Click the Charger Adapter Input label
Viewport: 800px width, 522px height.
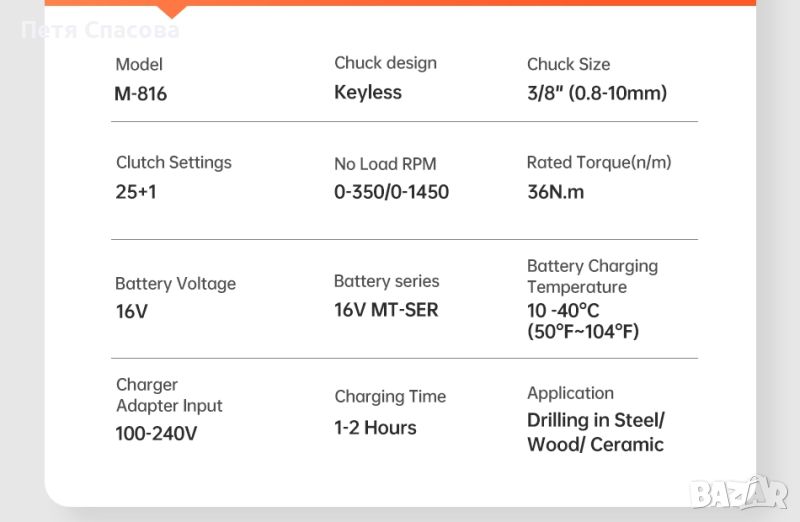coord(168,395)
